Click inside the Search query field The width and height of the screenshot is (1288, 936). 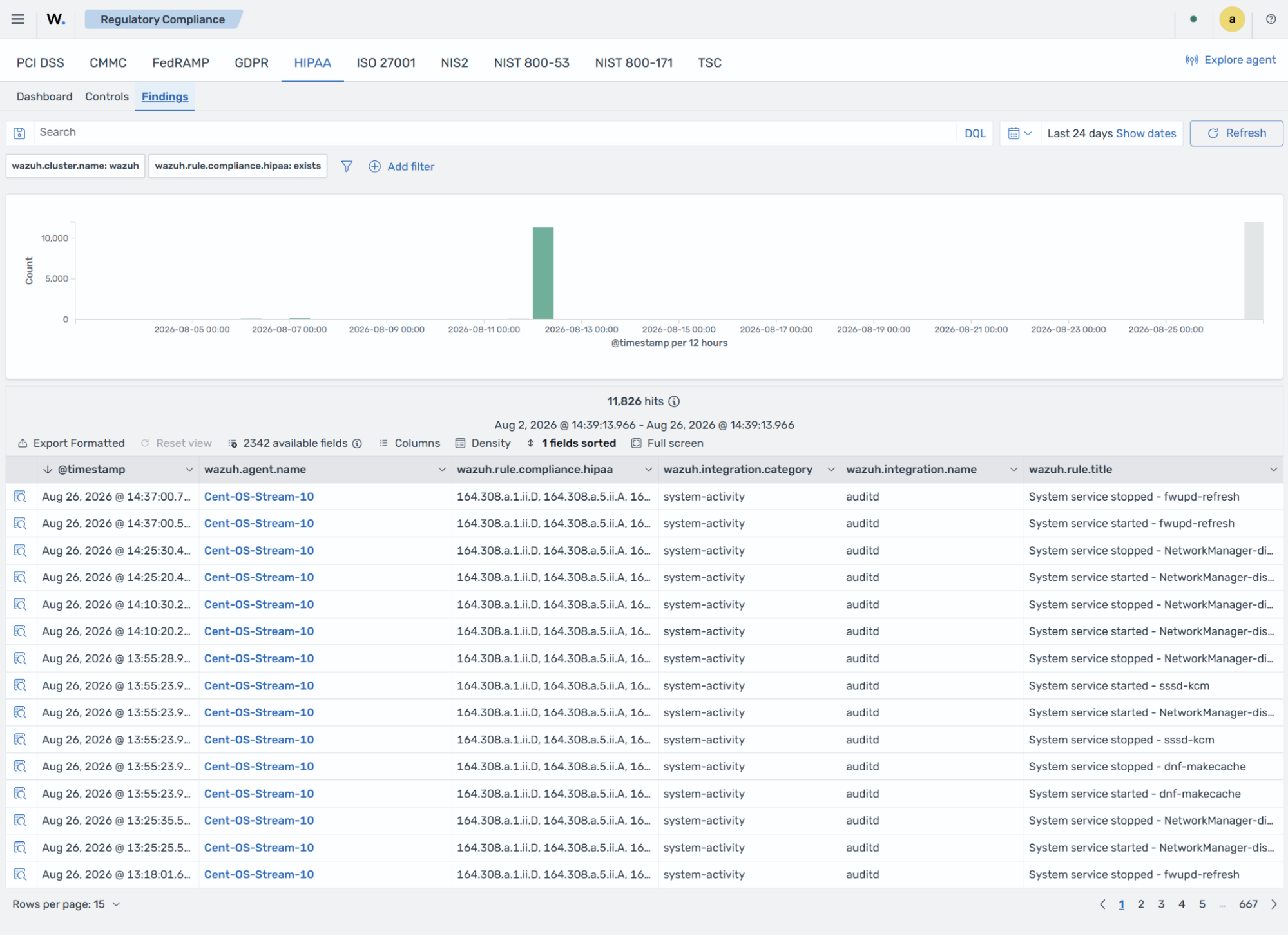pyautogui.click(x=495, y=133)
